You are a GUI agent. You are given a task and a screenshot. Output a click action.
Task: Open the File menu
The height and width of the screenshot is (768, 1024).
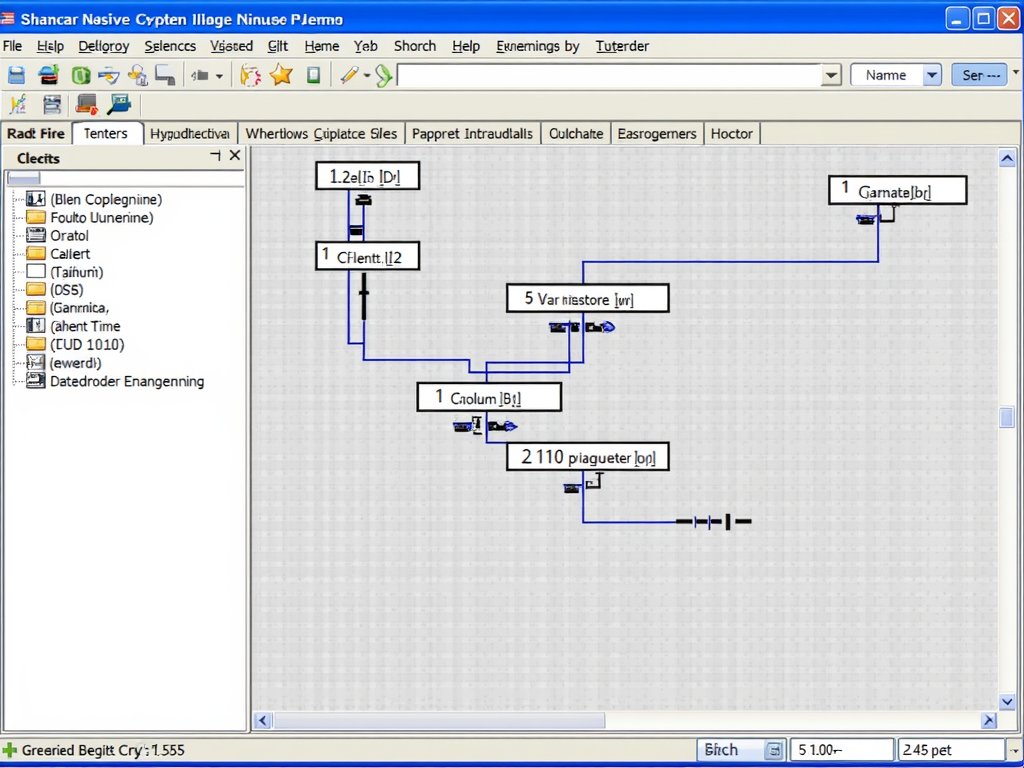[x=12, y=46]
